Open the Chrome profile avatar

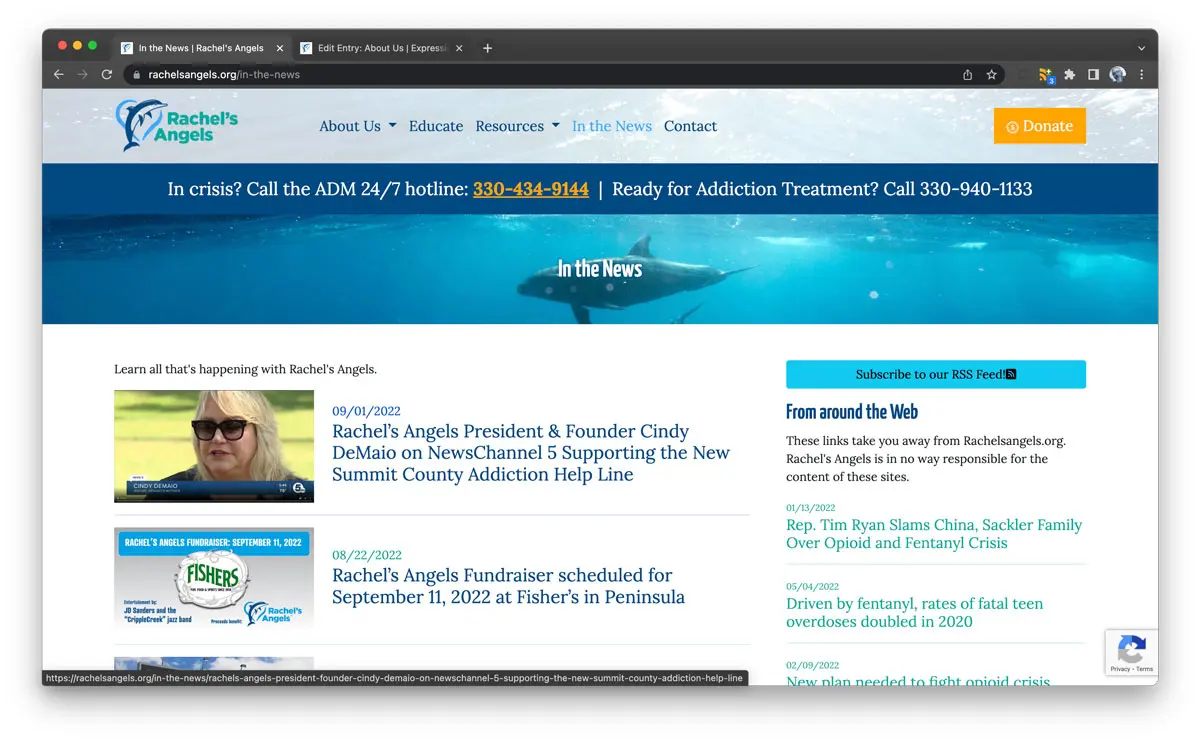[1118, 74]
